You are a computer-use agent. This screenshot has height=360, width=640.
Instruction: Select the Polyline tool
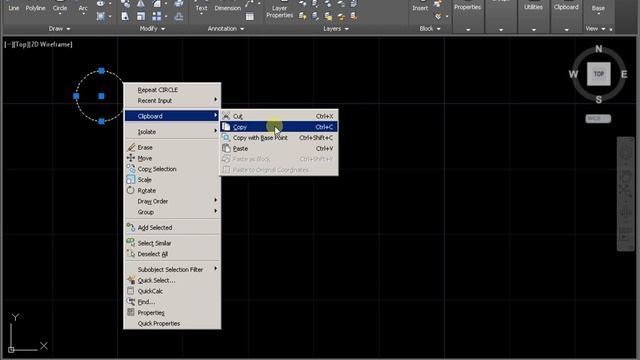tap(36, 7)
